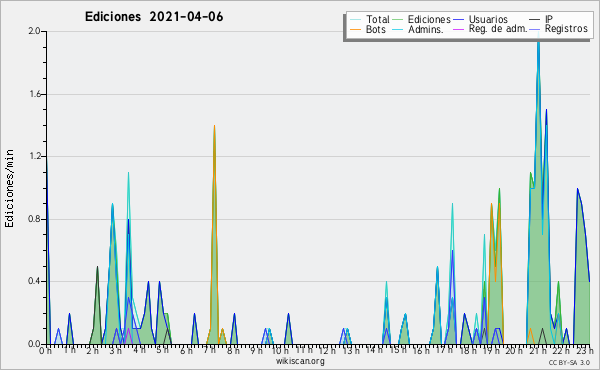The image size is (600, 370).
Task: Select the IP legend label
Action: pos(549,19)
